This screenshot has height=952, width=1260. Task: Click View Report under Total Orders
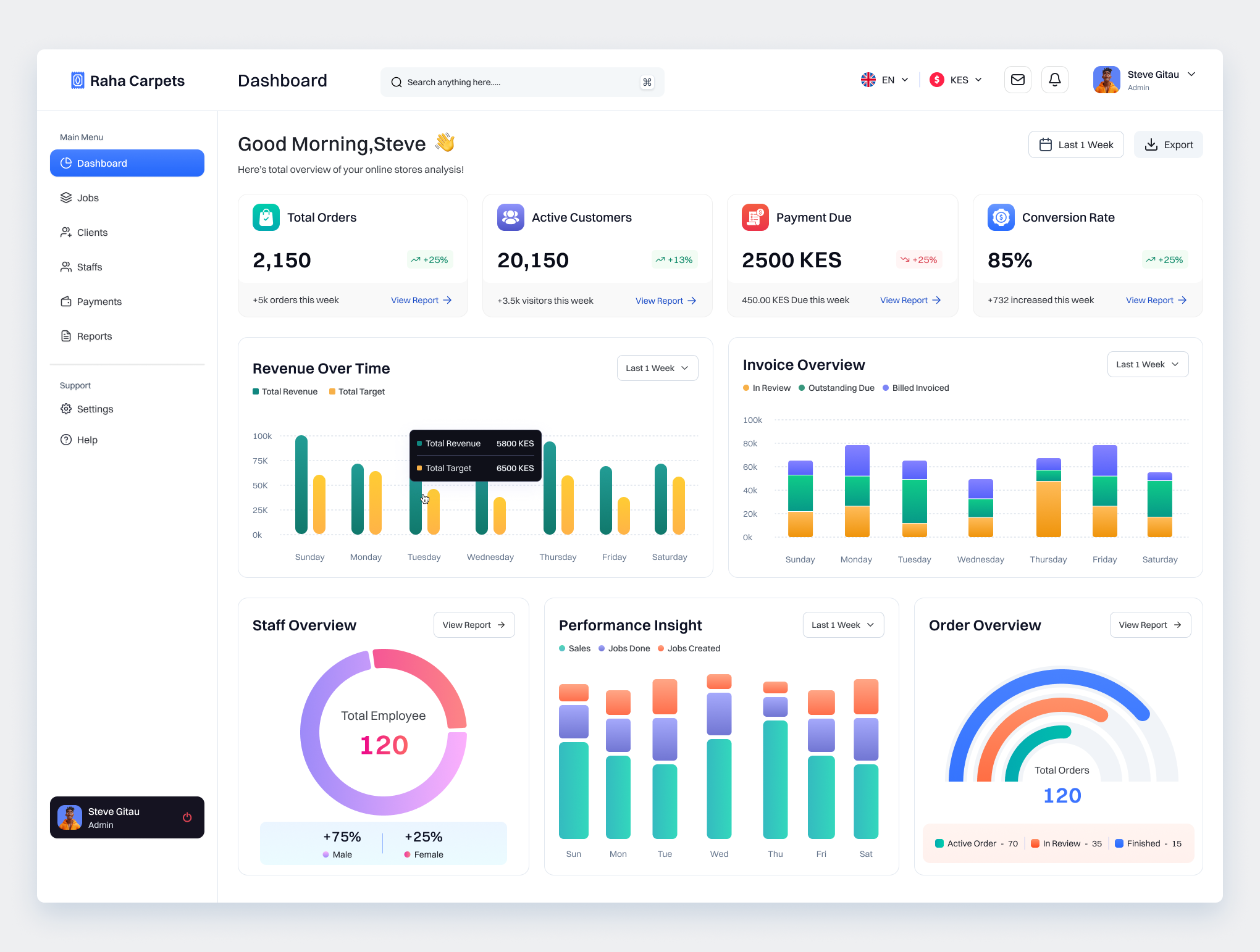[421, 300]
